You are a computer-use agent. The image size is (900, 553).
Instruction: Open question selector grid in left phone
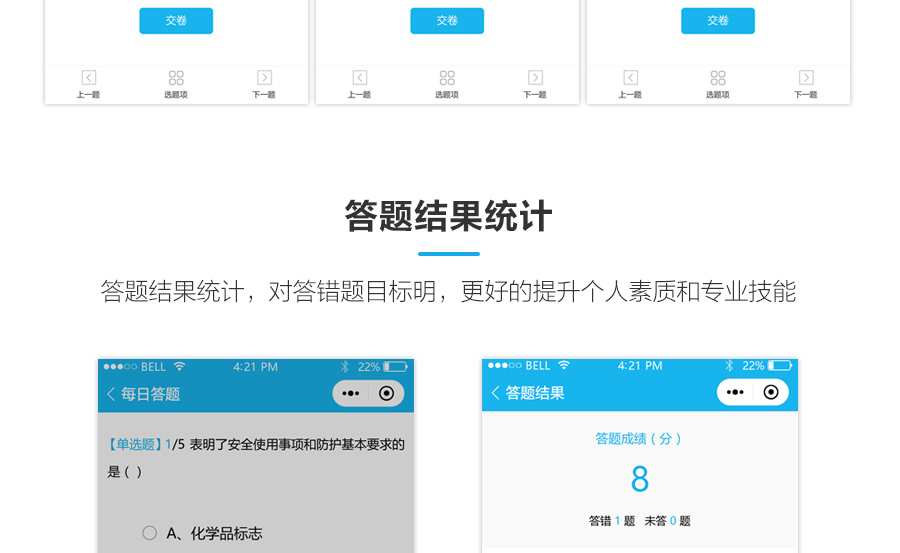[176, 78]
